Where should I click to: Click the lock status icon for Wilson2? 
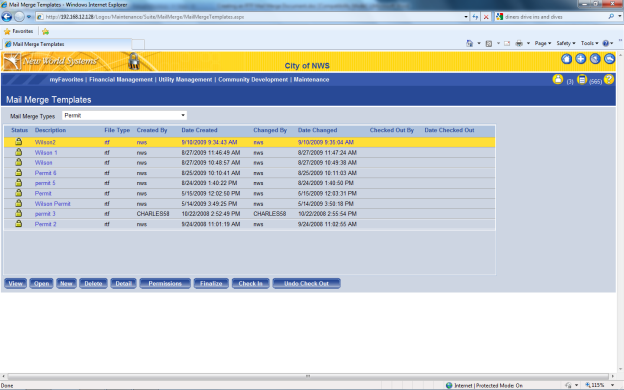click(x=18, y=142)
